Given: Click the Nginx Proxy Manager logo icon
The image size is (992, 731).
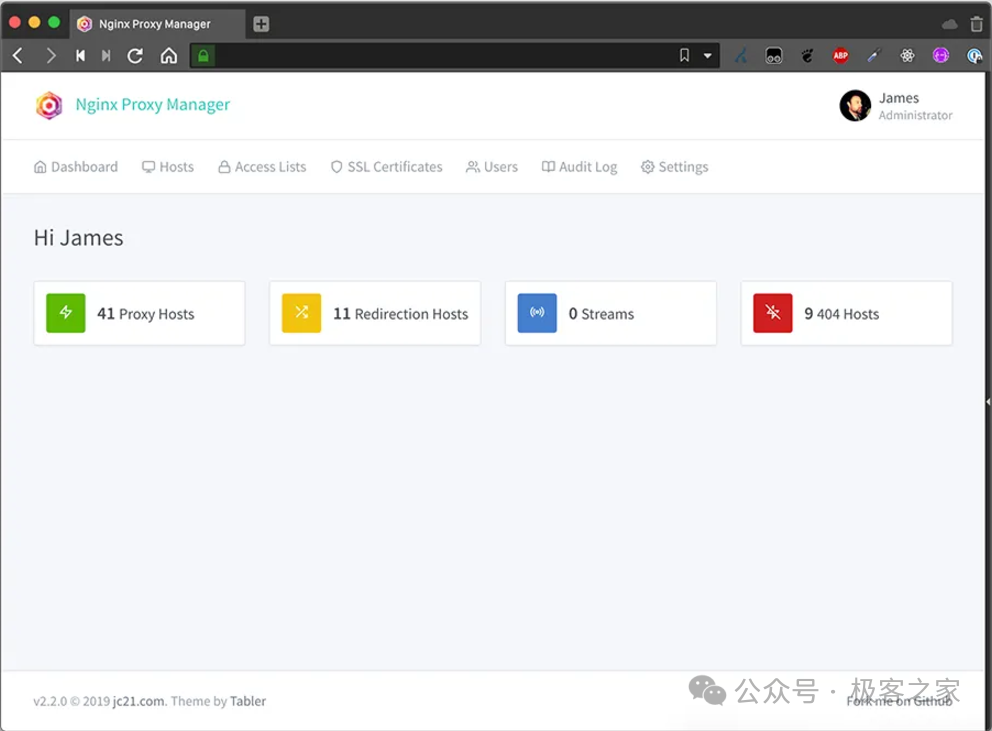Looking at the screenshot, I should click(49, 105).
